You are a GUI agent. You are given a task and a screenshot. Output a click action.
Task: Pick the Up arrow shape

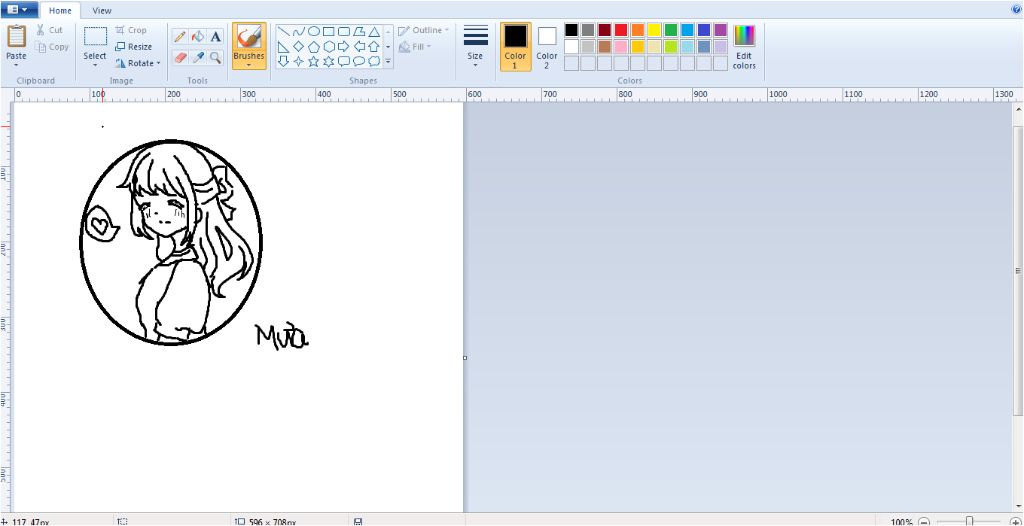pos(374,46)
